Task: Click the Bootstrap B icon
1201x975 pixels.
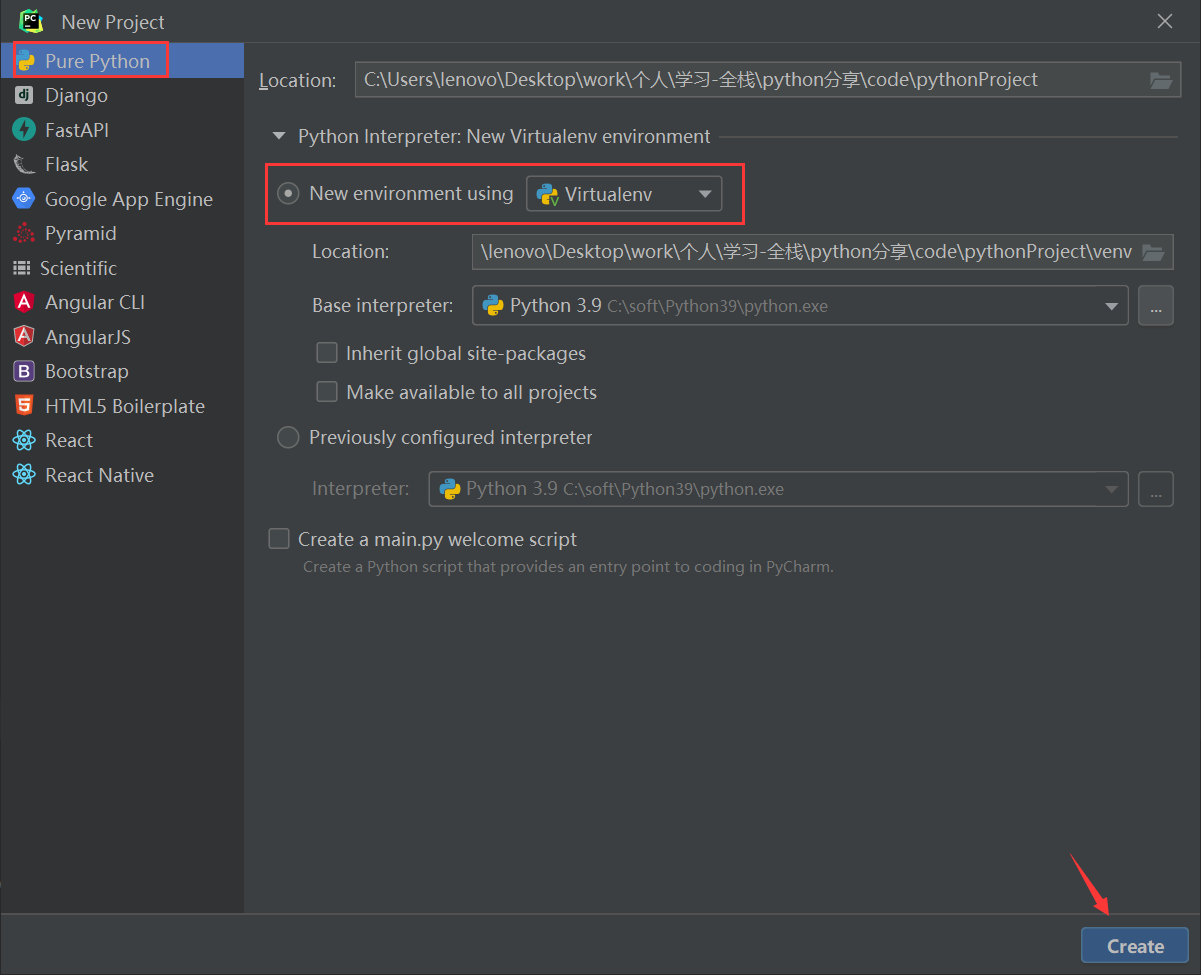Action: tap(24, 371)
